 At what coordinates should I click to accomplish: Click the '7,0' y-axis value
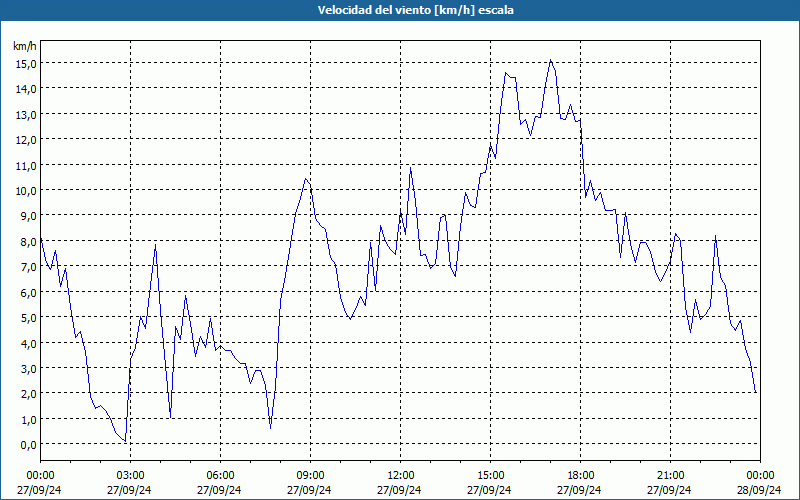(x=28, y=266)
